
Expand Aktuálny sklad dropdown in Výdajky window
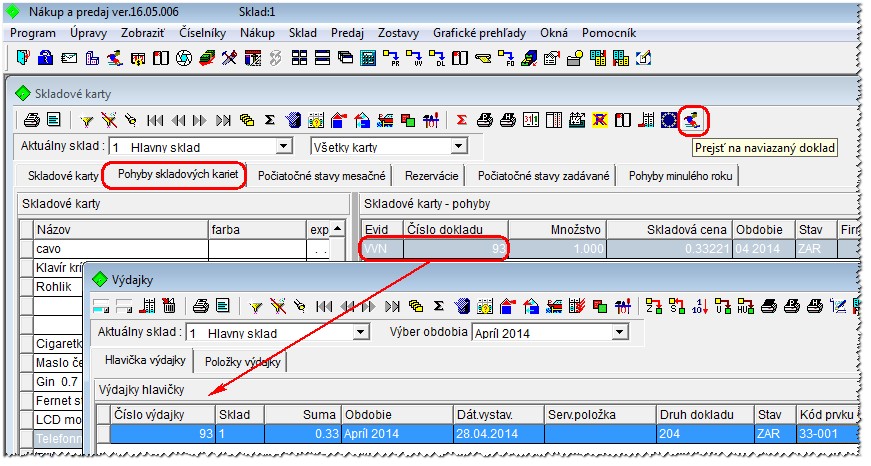click(361, 332)
